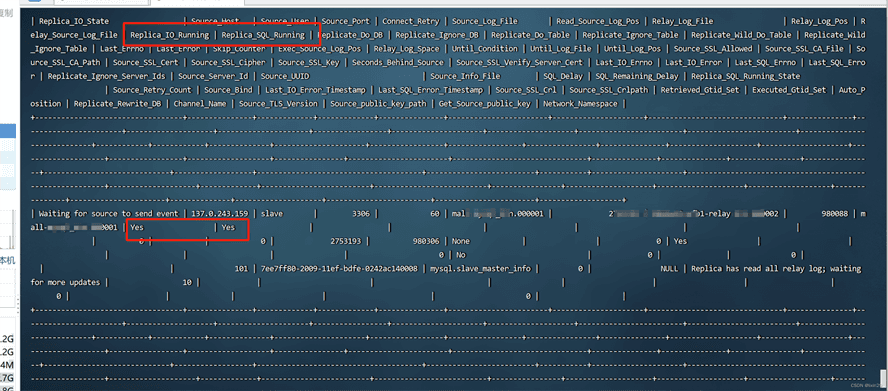Screen dimensions: 888x391
Task: Select the Until_Log_Pos header
Action: tap(632, 49)
